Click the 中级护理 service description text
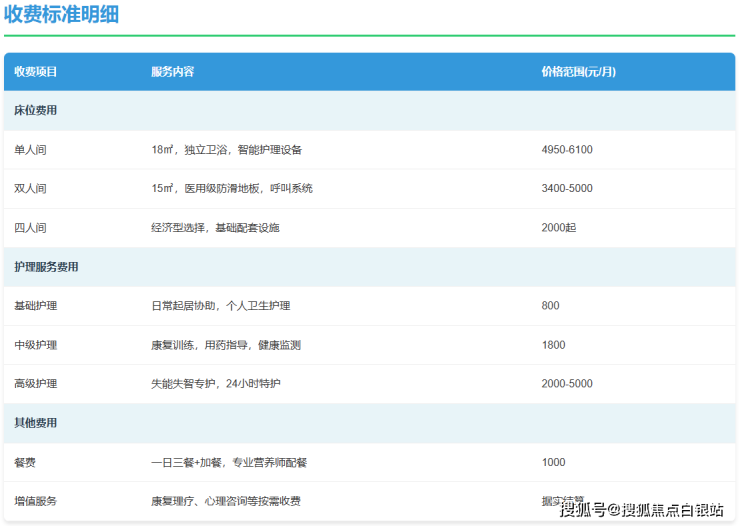 click(x=226, y=345)
